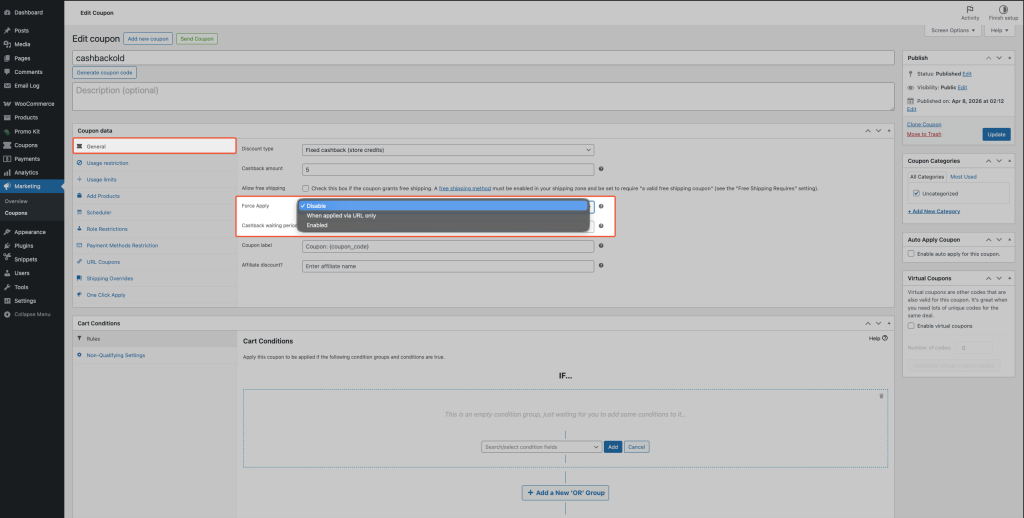
Task: Click the Affiliate name input field
Action: (x=448, y=267)
